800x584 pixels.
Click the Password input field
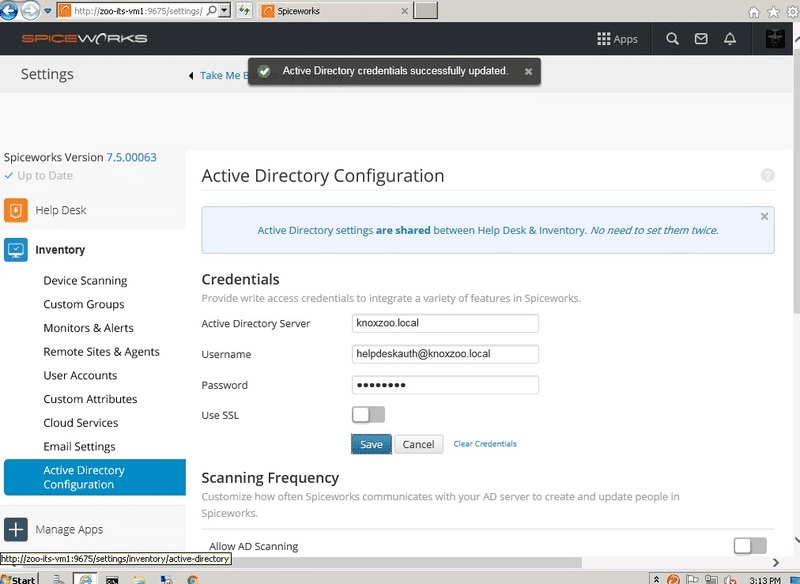[x=445, y=385]
